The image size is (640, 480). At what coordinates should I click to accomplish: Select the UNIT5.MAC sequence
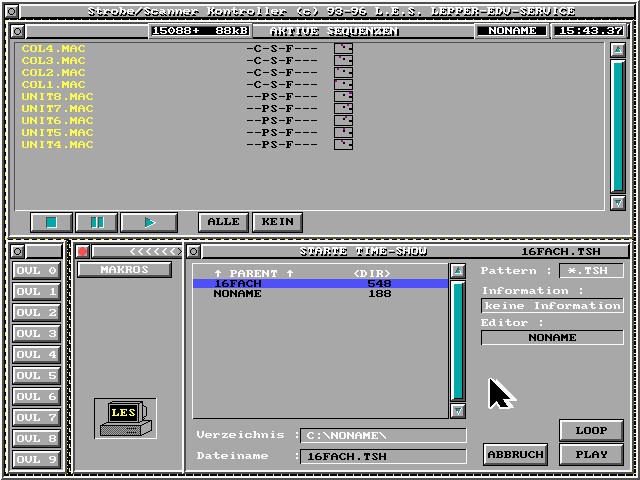58,133
